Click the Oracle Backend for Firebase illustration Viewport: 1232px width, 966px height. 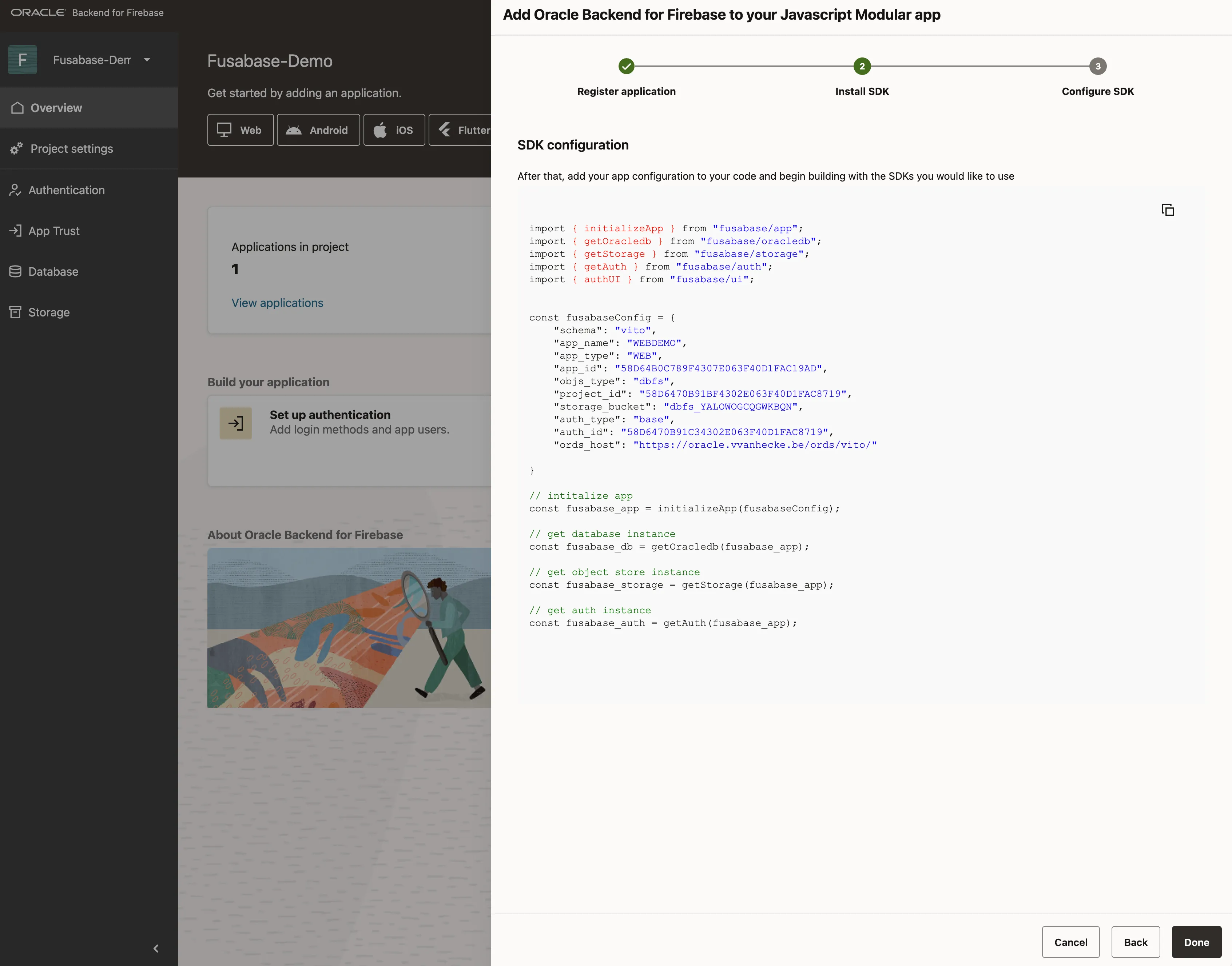pos(349,627)
